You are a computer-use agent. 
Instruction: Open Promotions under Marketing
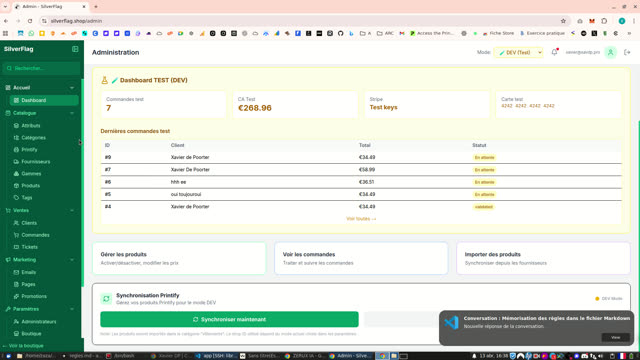point(34,296)
